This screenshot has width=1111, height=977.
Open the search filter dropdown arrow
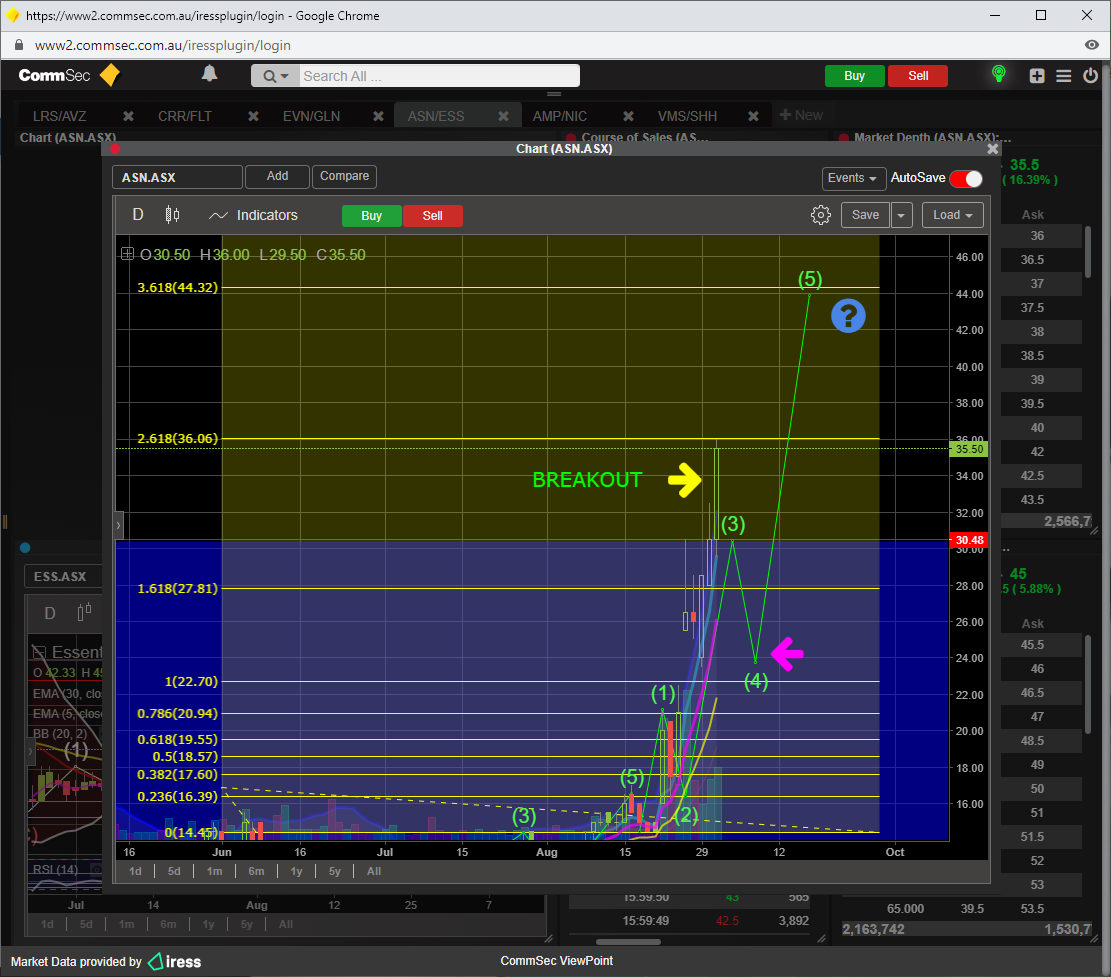click(277, 76)
